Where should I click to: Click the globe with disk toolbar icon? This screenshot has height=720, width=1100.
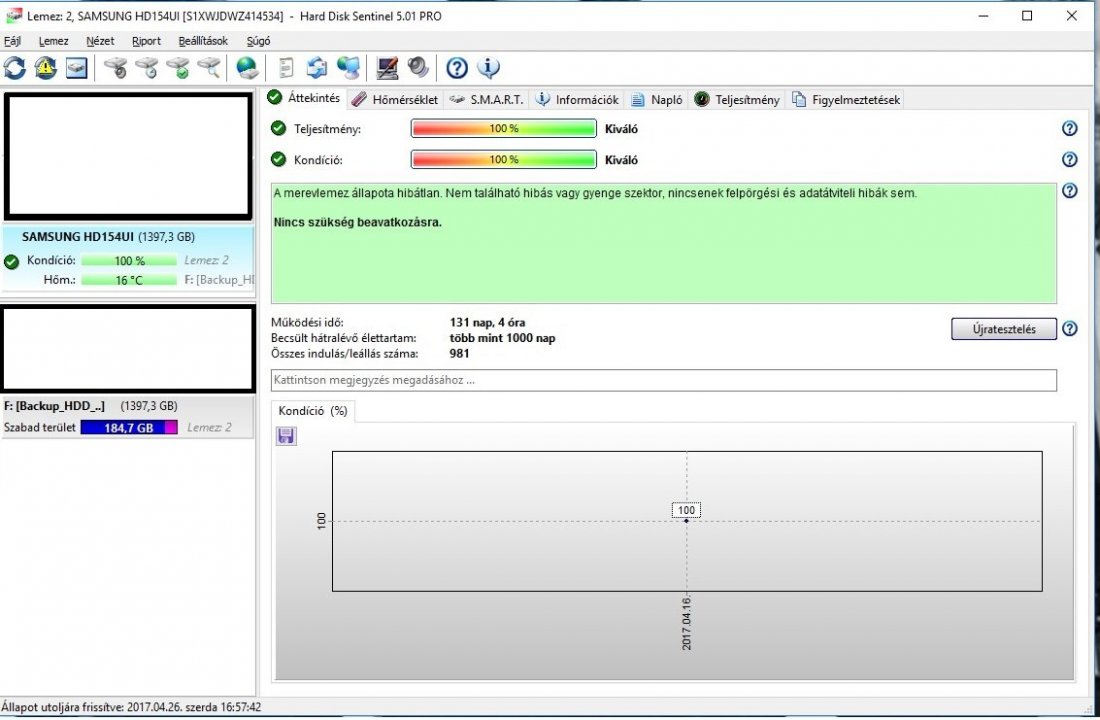247,68
